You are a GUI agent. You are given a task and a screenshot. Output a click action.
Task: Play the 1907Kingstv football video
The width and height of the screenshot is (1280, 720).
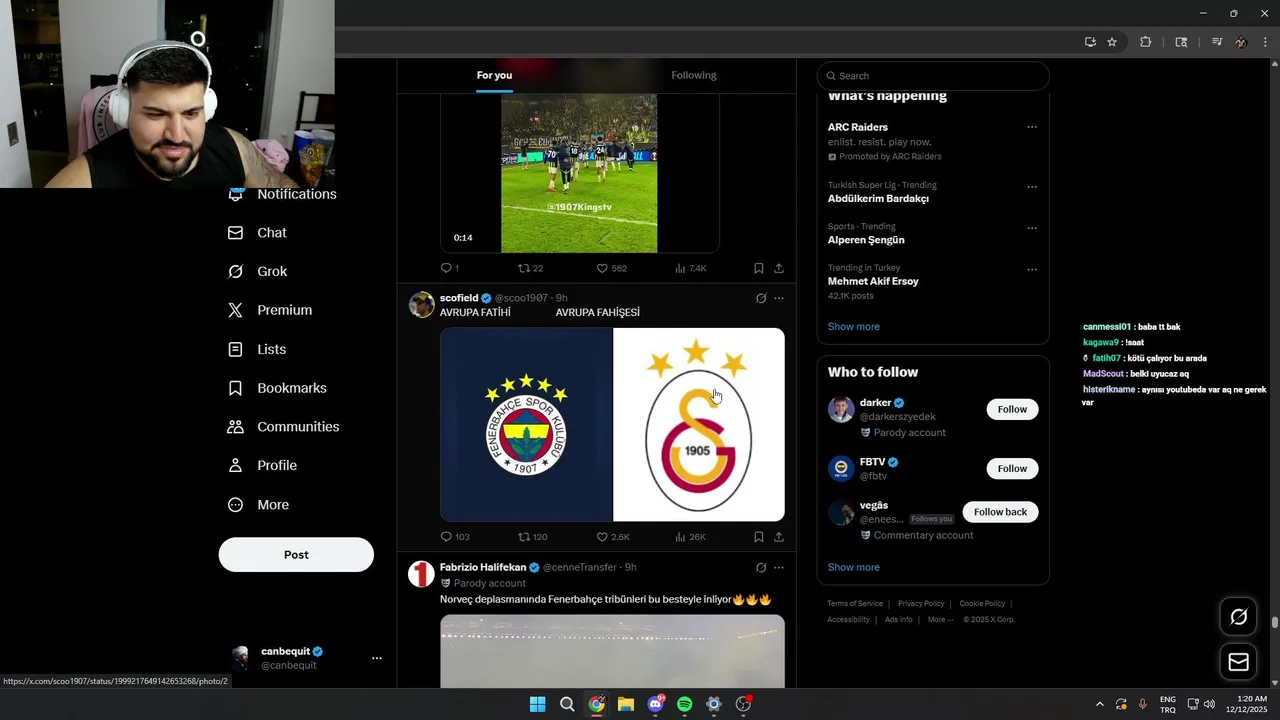(579, 173)
